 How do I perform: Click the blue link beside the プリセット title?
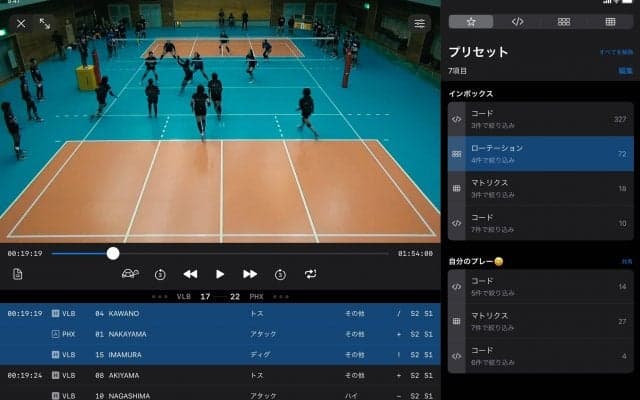click(x=616, y=52)
